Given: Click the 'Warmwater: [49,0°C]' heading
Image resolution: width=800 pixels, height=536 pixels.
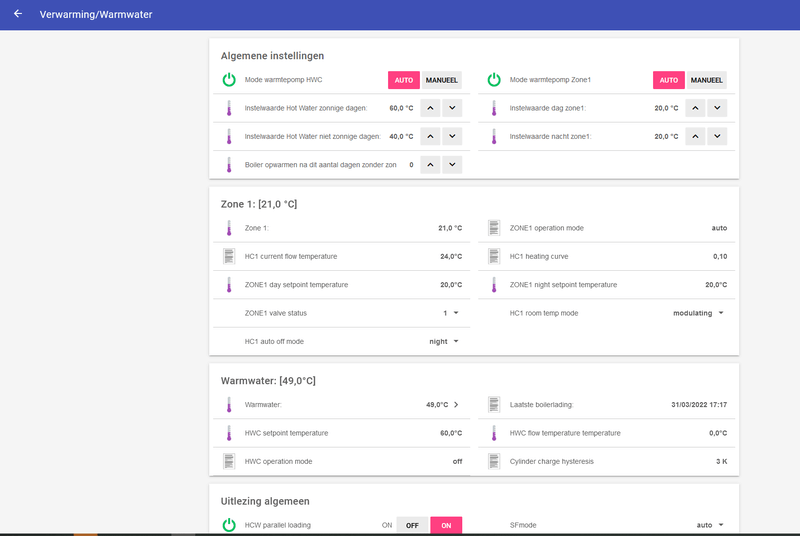Looking at the screenshot, I should pos(268,380).
